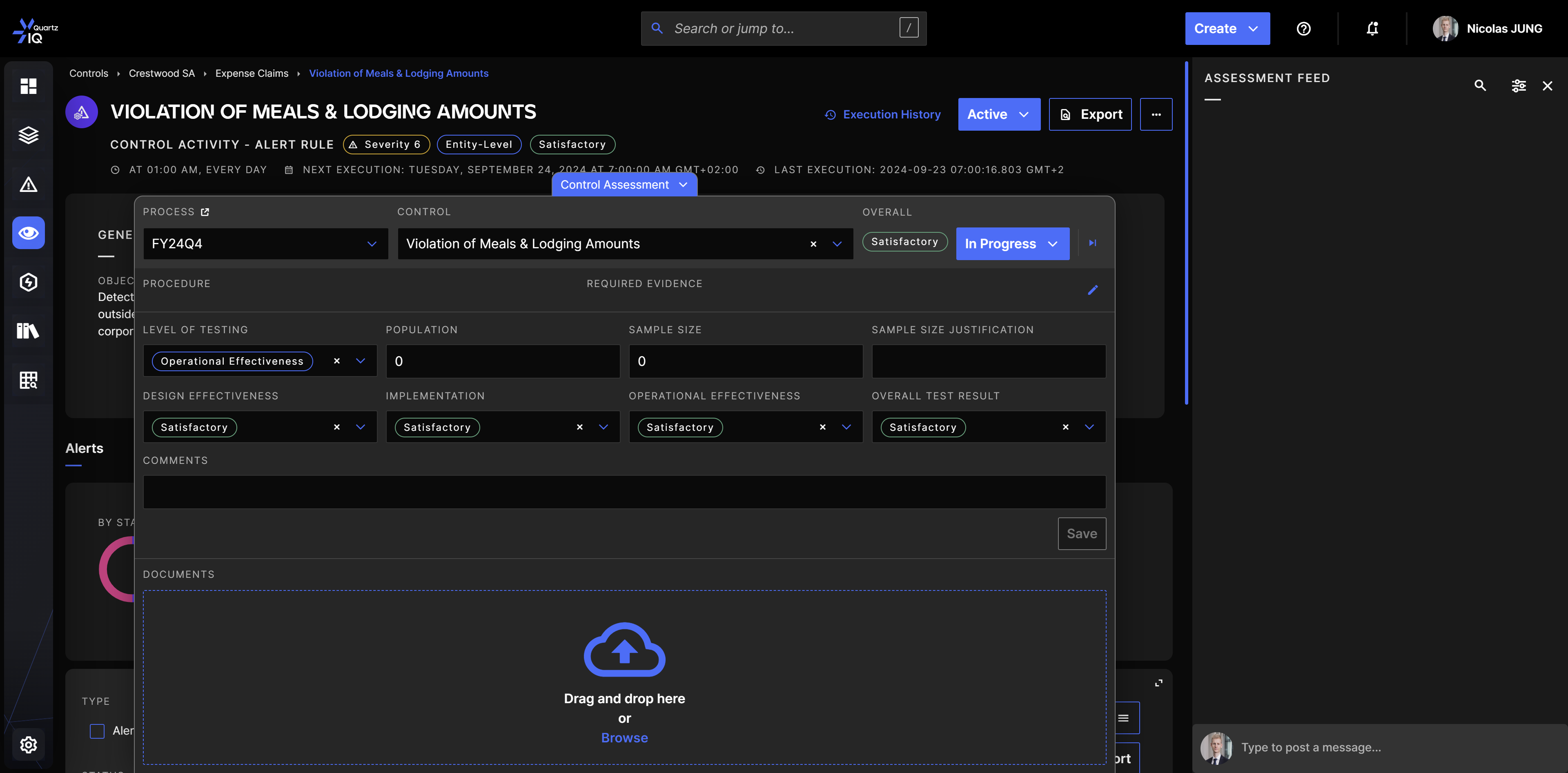Viewport: 1568px width, 773px height.
Task: Tick the Alert type checkbox
Action: pyautogui.click(x=98, y=731)
